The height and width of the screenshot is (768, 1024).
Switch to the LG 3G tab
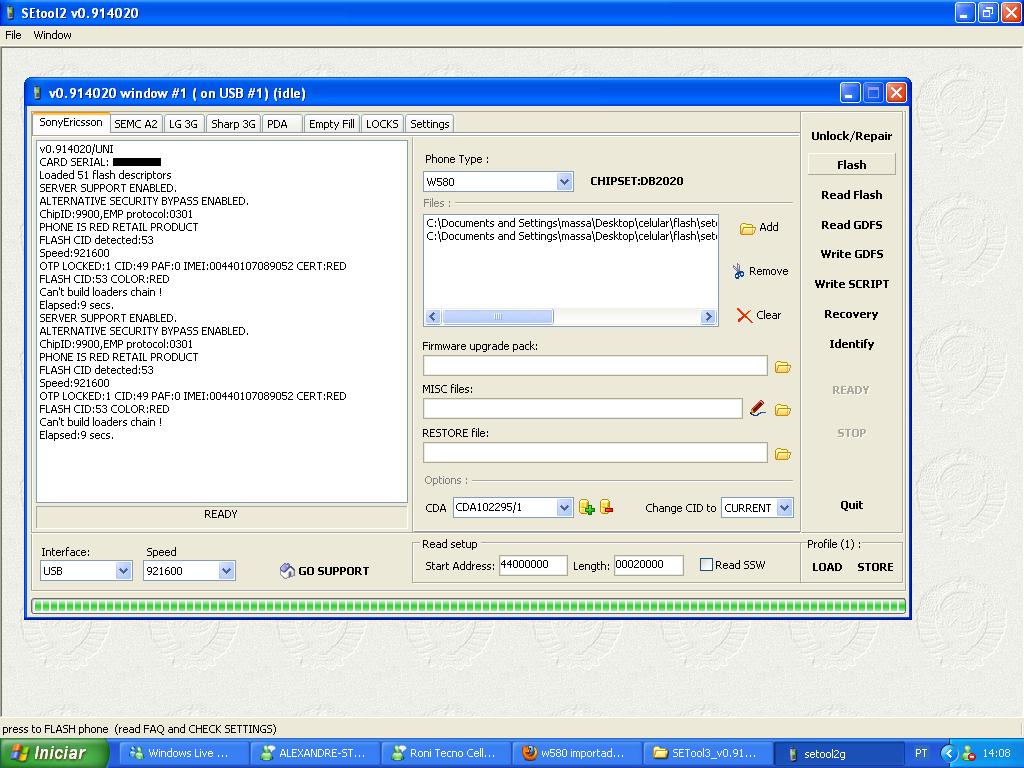pos(184,124)
